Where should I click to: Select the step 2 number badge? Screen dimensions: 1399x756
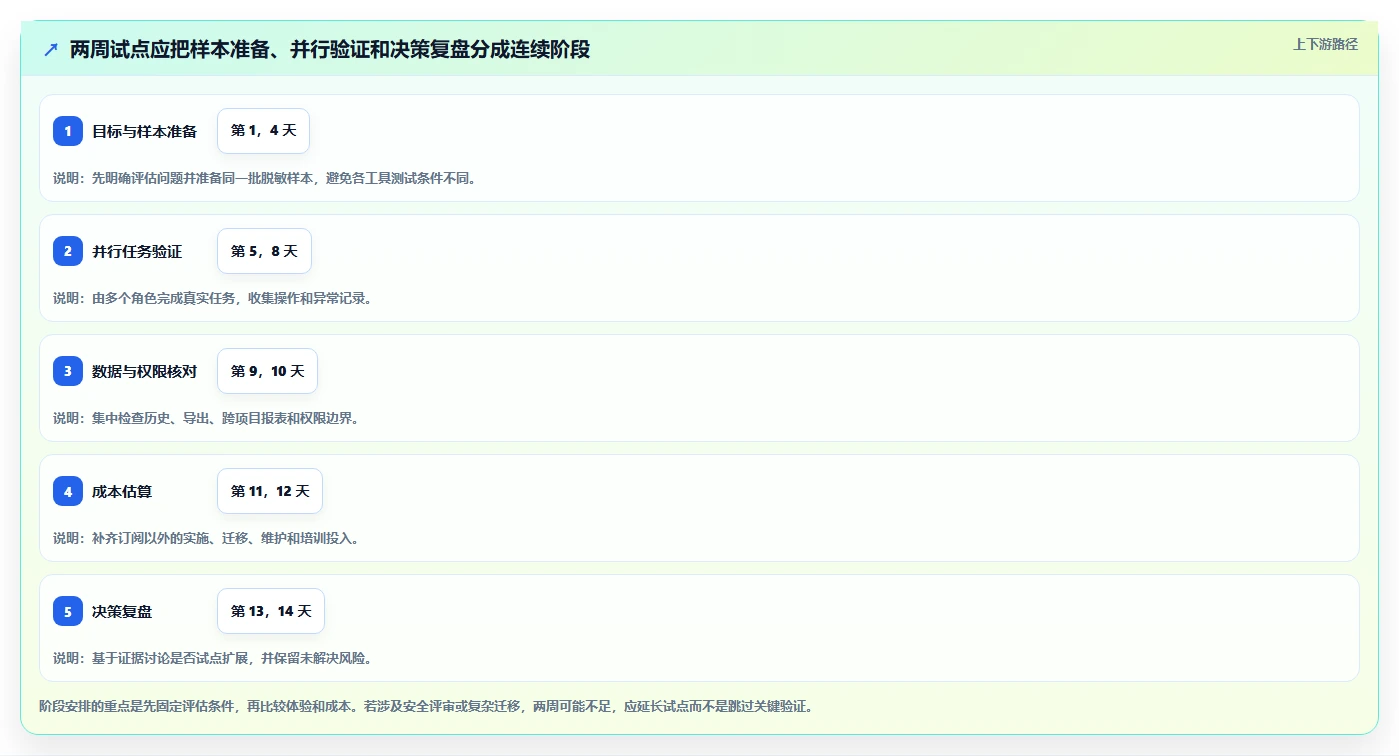(x=68, y=251)
